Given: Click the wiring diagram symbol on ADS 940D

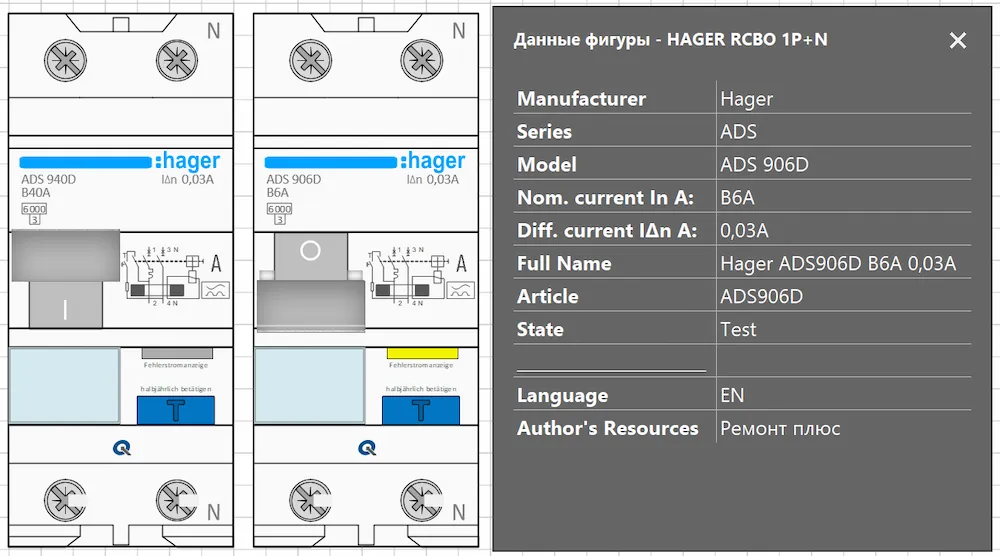Looking at the screenshot, I should click(x=162, y=276).
